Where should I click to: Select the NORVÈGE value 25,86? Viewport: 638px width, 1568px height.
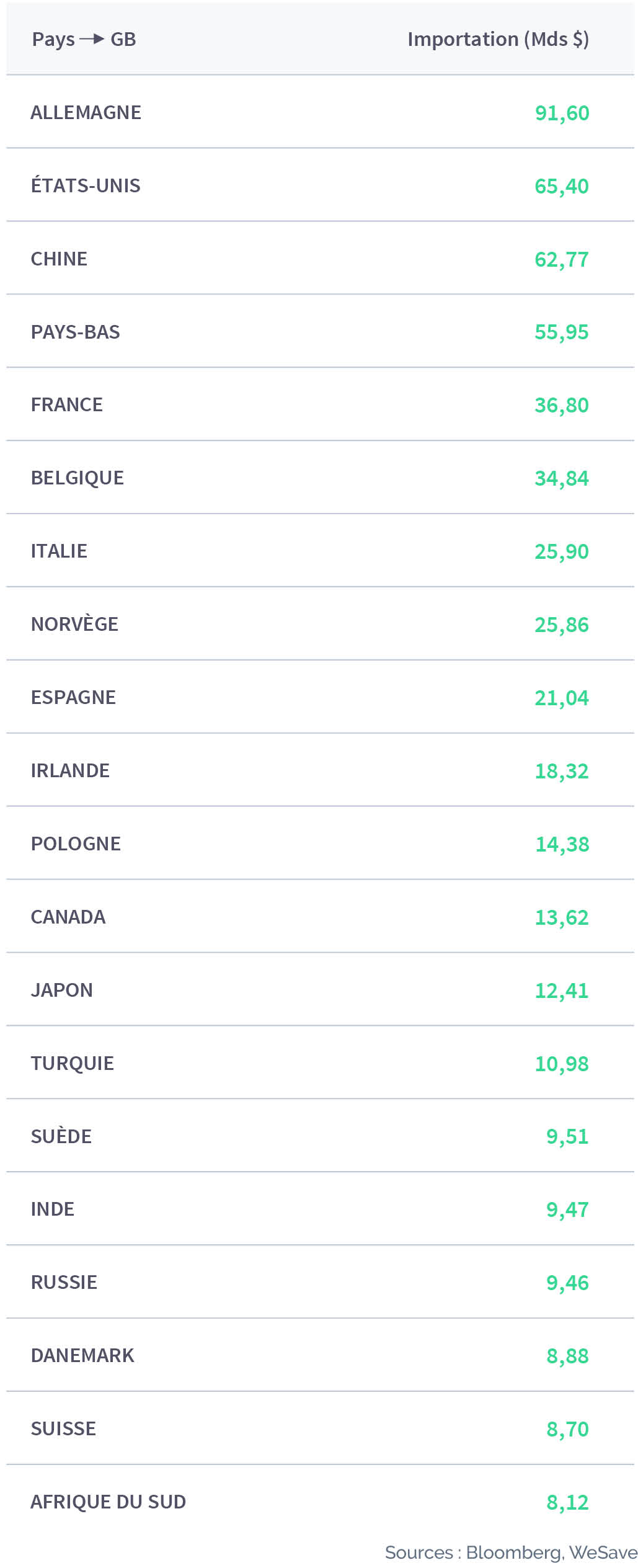click(x=562, y=625)
